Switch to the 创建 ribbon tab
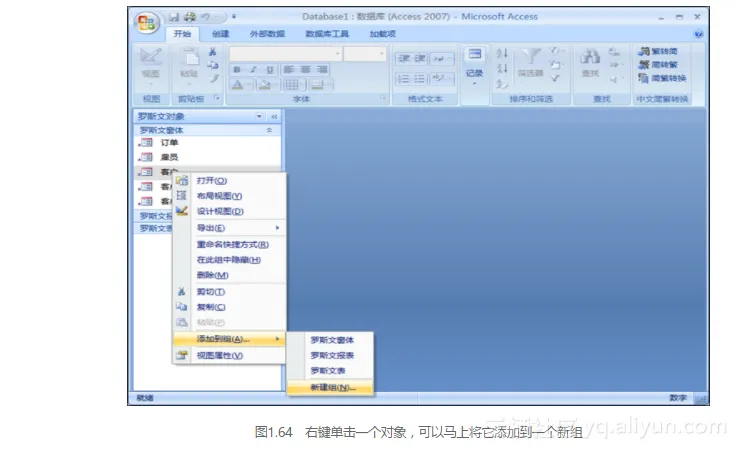 (x=220, y=34)
